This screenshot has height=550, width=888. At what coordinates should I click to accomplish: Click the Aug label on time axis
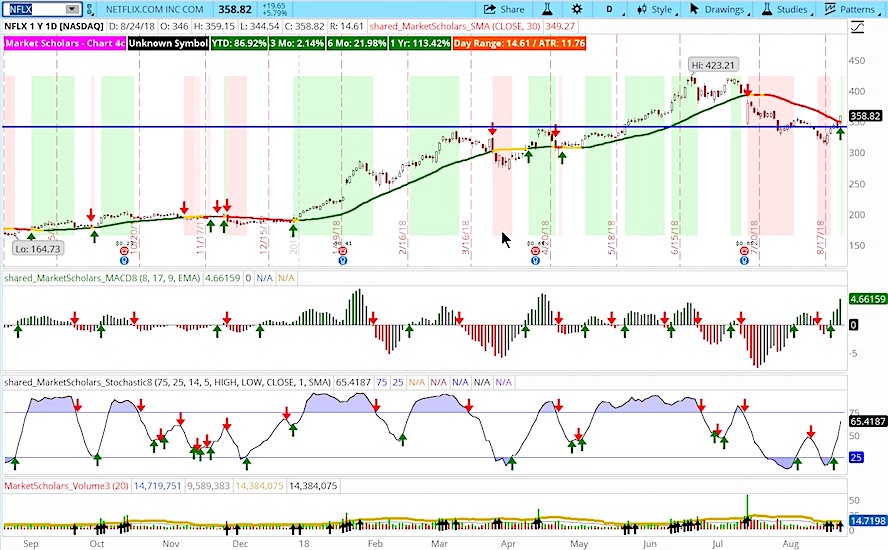click(791, 544)
